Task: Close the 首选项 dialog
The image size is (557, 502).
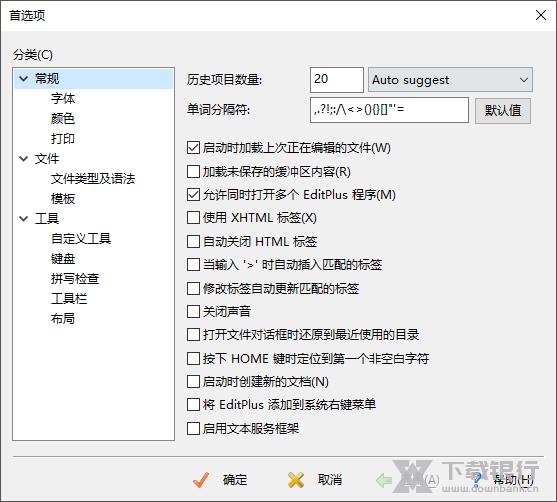Action: 541,15
